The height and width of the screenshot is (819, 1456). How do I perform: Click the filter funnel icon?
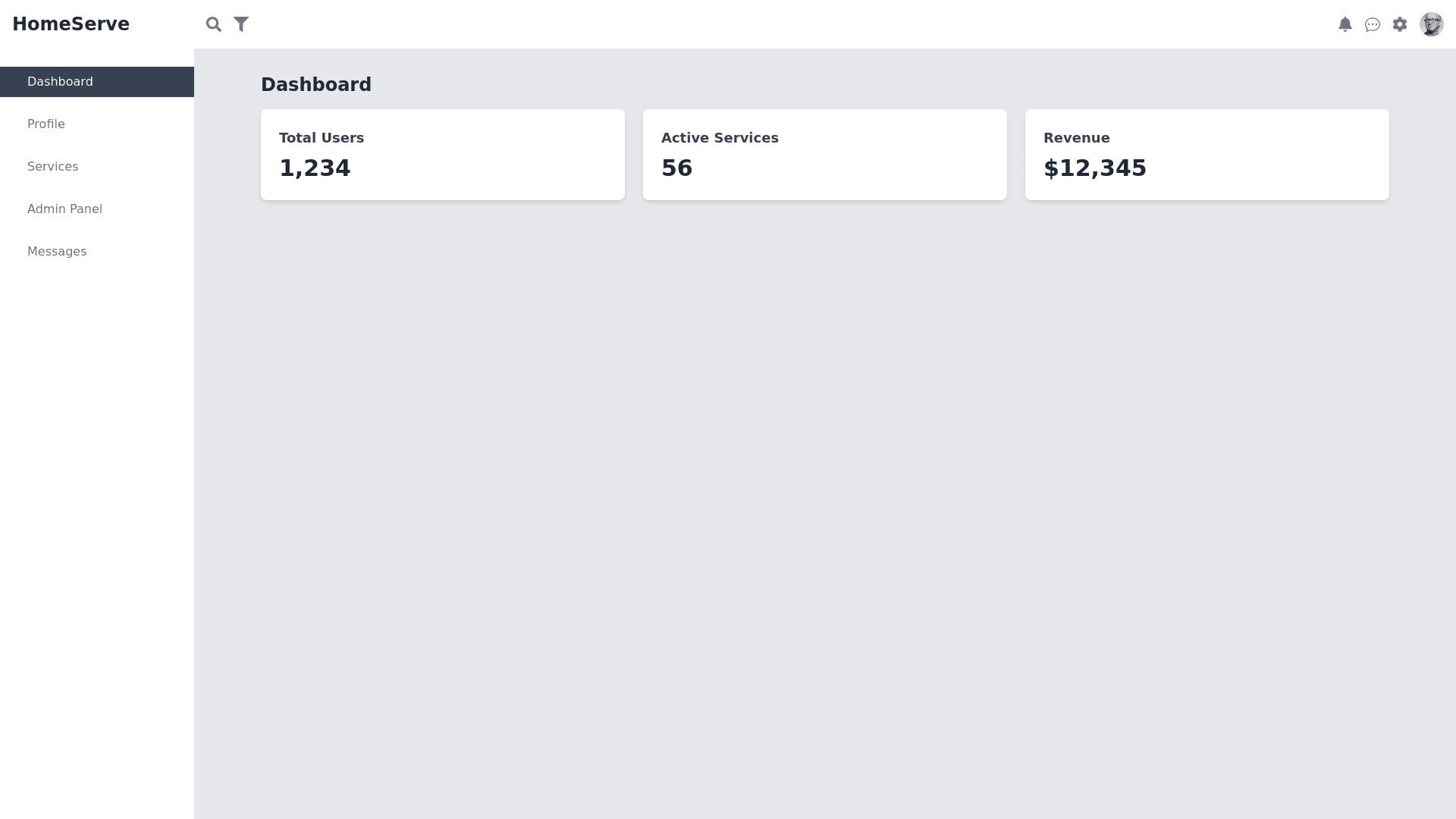[241, 24]
